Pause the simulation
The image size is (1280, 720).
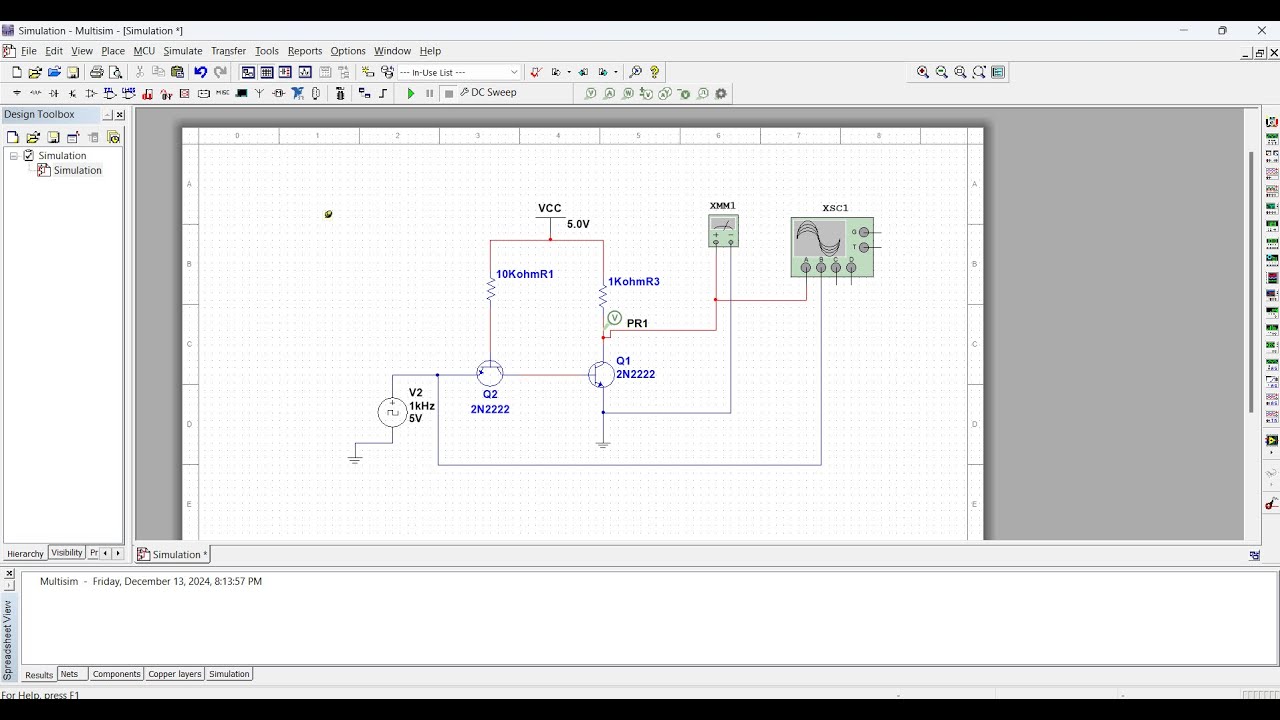click(430, 93)
